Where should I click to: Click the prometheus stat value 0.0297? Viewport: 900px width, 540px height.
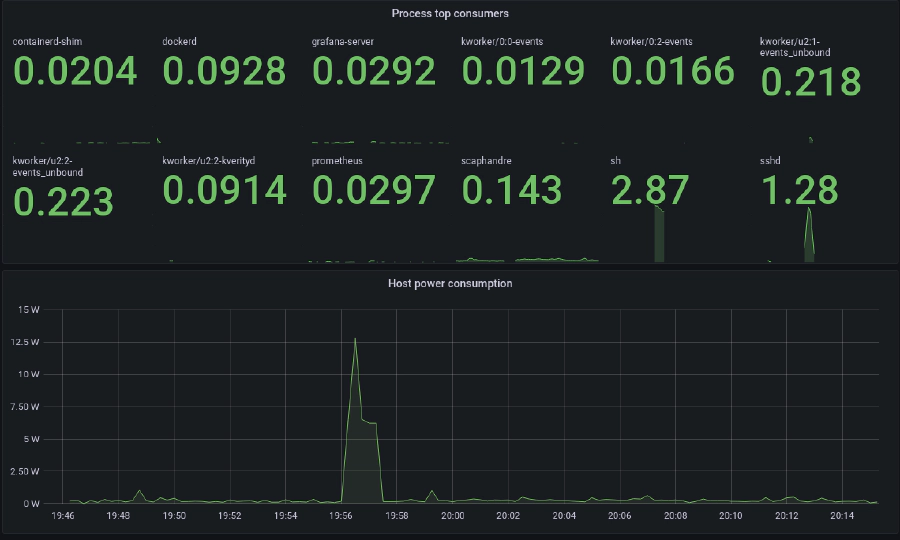[374, 190]
